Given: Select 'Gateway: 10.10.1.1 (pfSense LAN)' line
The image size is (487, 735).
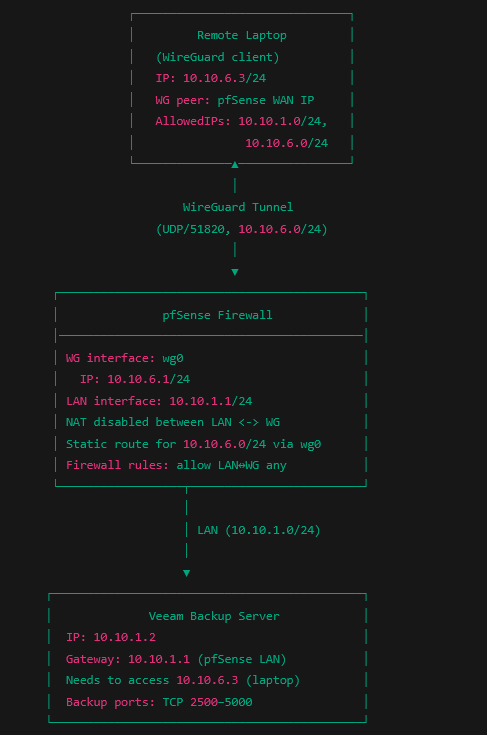Looking at the screenshot, I should (176, 659).
